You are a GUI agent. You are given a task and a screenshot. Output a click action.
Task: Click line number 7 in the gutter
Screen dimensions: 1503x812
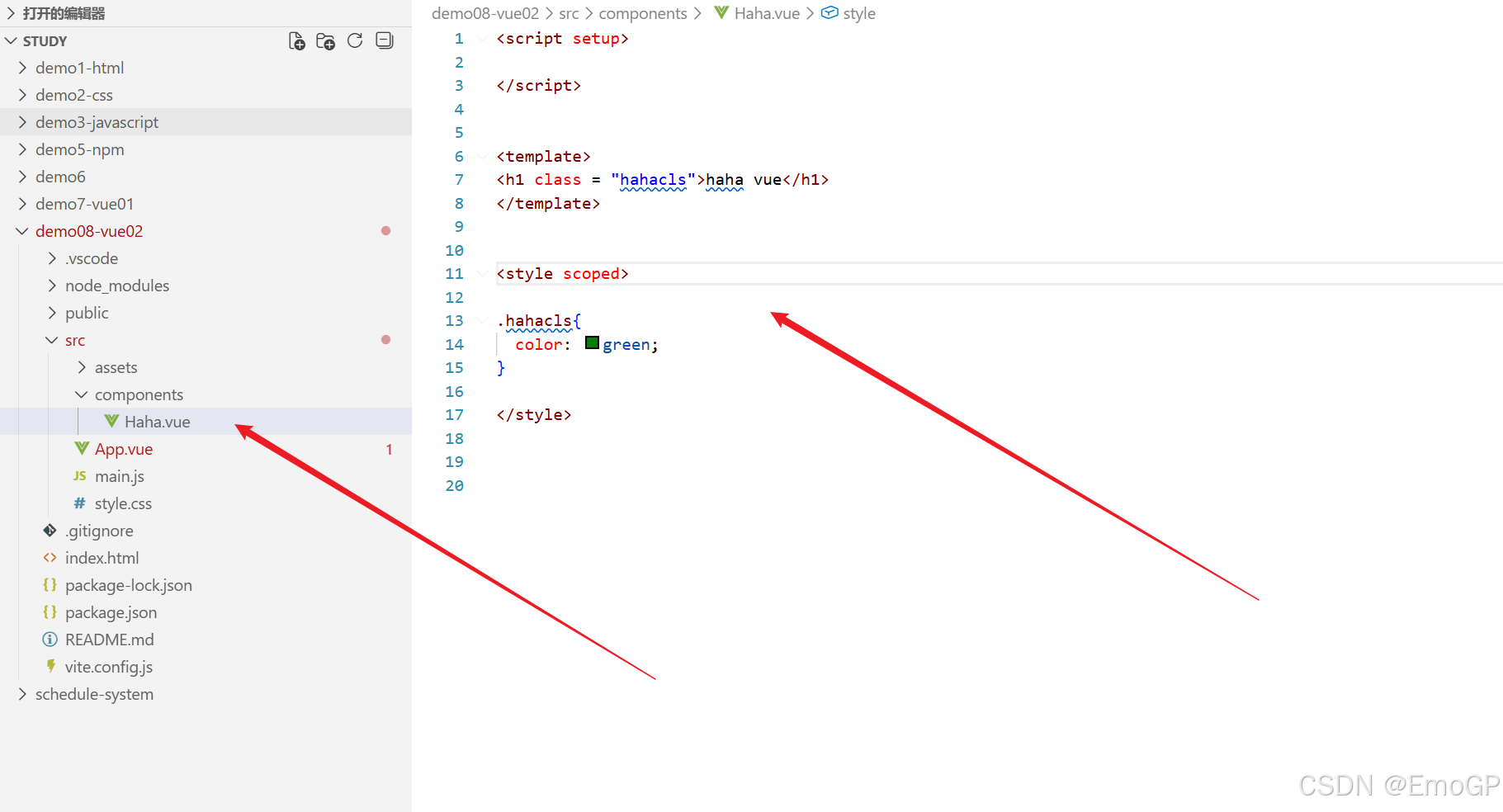(x=459, y=180)
